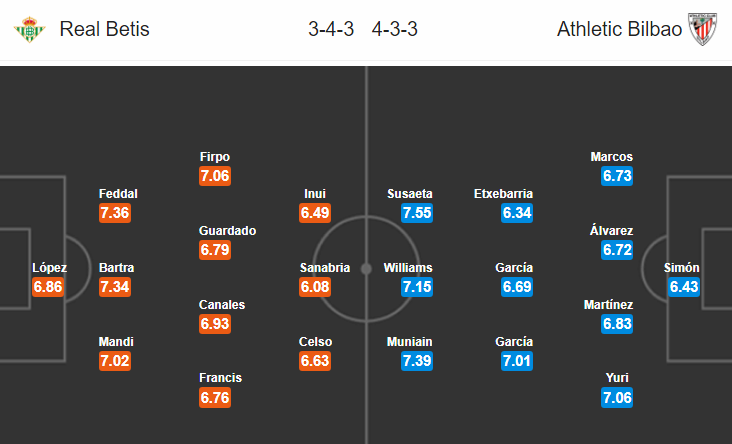Select player Williams on the pitch
Screen dimensions: 732x444
coord(408,268)
